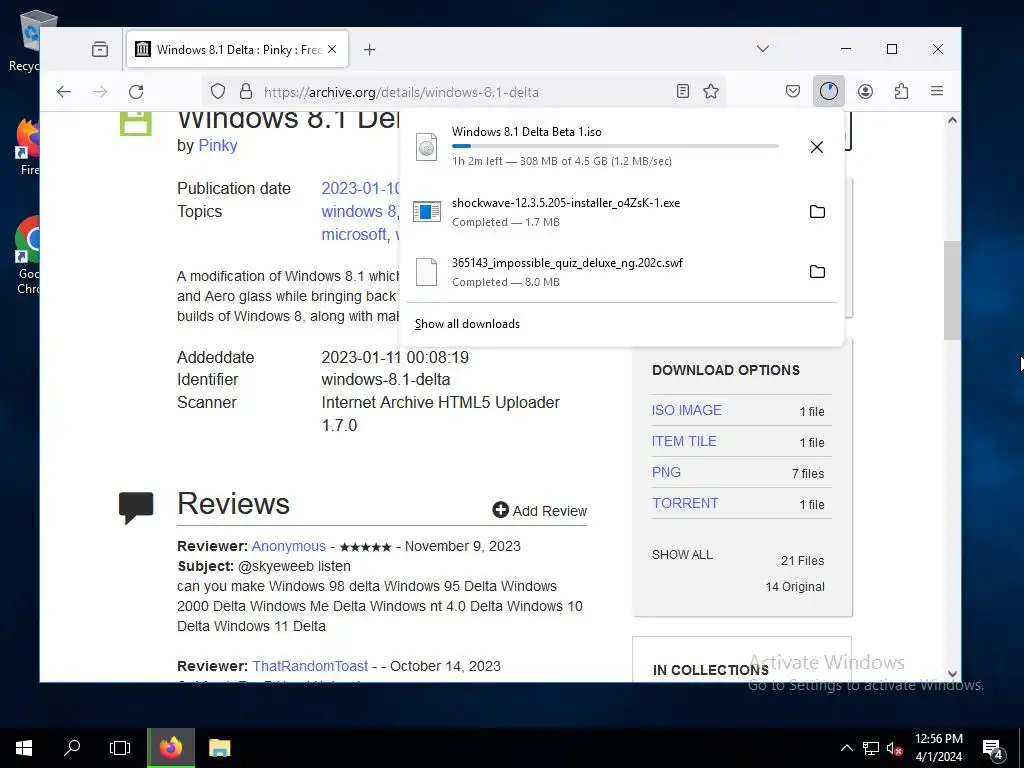Go back to previous page
Screen dimensions: 1024x768
pos(63,92)
